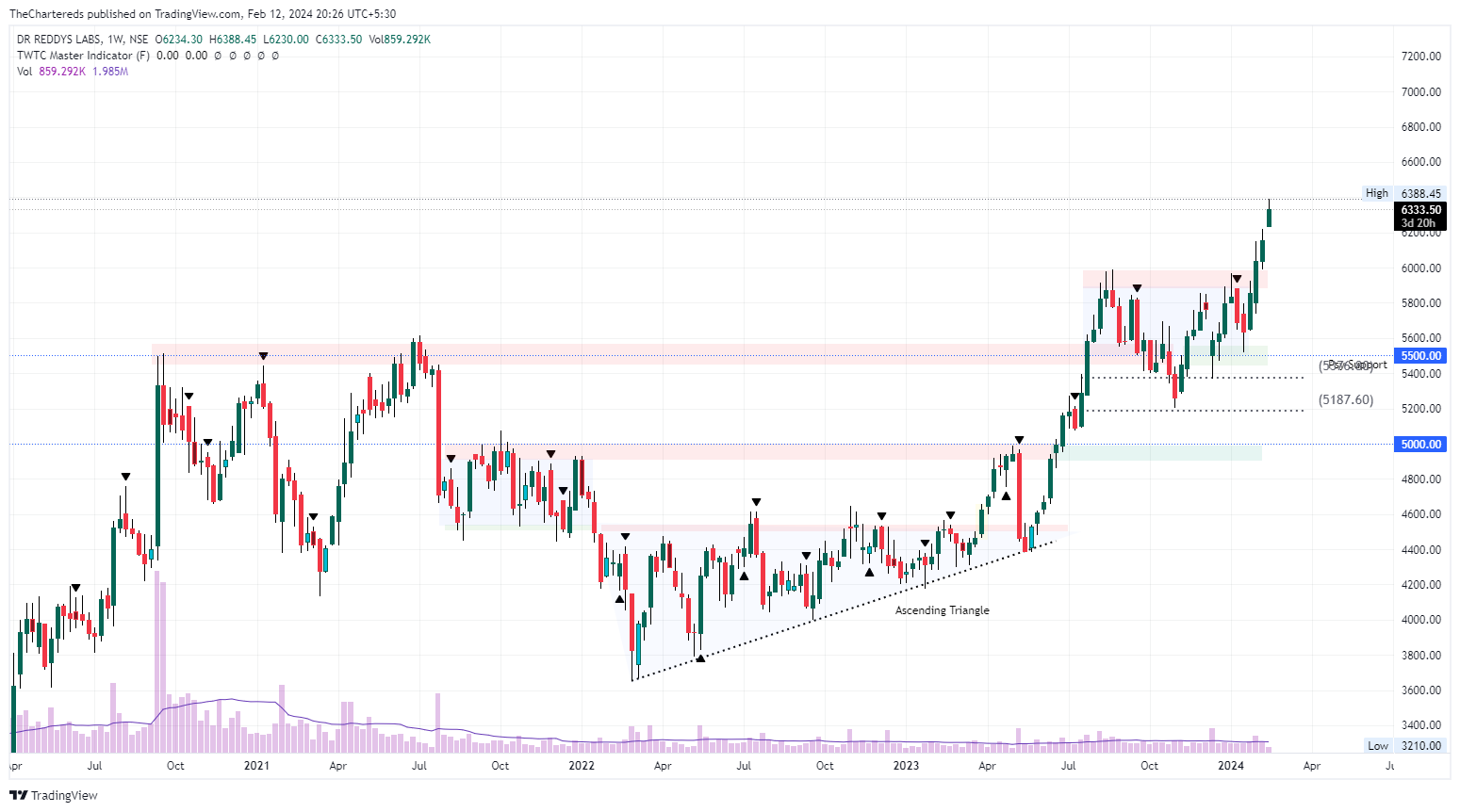Click the 4000.00 price axis tick
Screen dimensions: 1460x812
pyautogui.click(x=1421, y=620)
